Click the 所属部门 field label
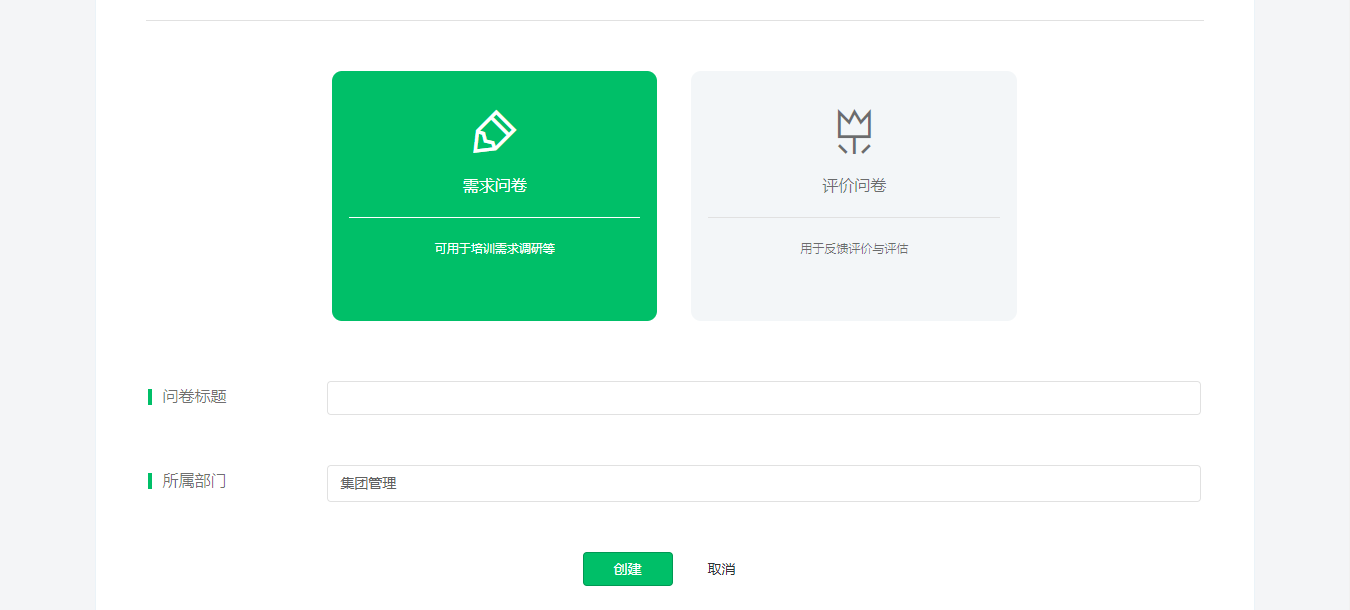The width and height of the screenshot is (1350, 610). point(195,481)
